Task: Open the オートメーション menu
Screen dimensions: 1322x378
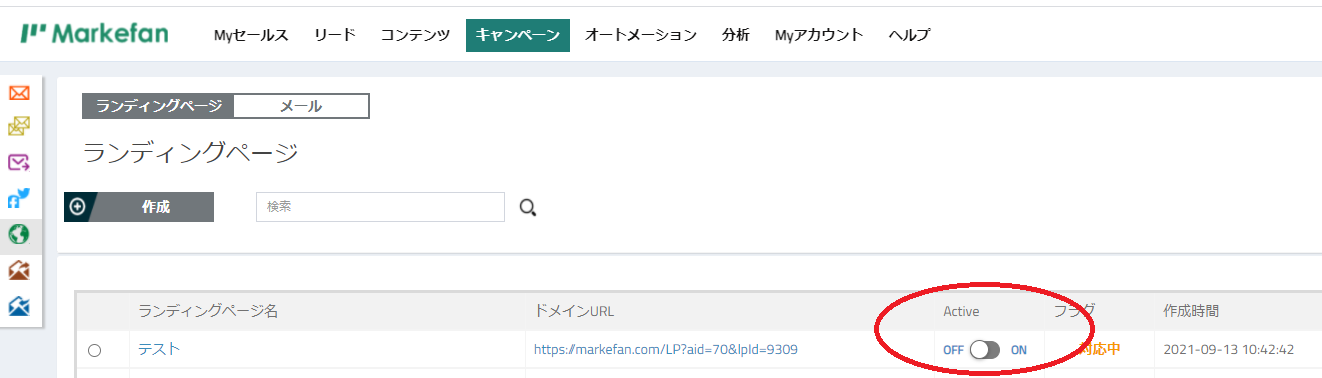Action: pos(641,35)
